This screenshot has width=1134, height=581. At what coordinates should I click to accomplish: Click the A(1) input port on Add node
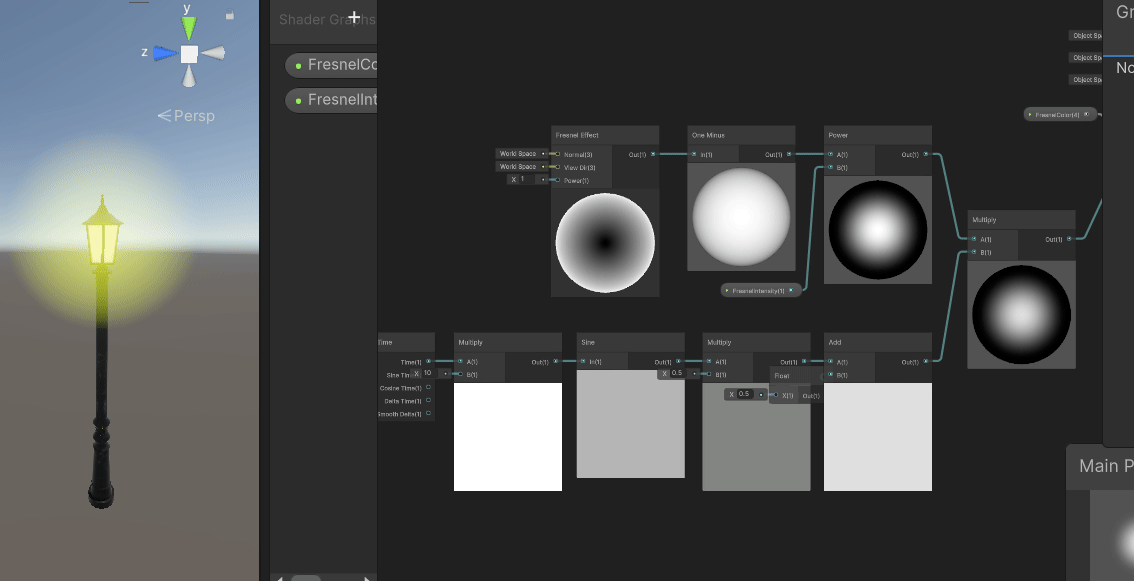tap(830, 361)
